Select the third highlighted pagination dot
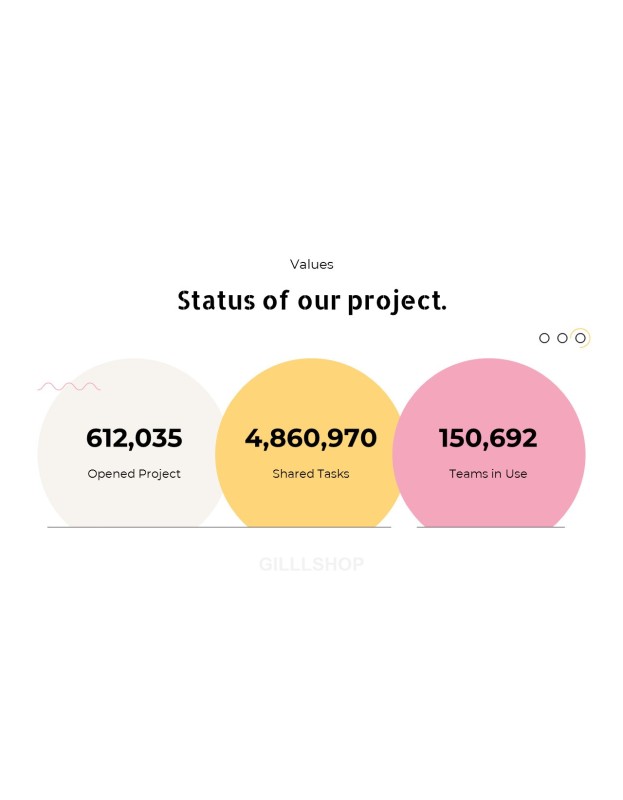 (x=580, y=338)
